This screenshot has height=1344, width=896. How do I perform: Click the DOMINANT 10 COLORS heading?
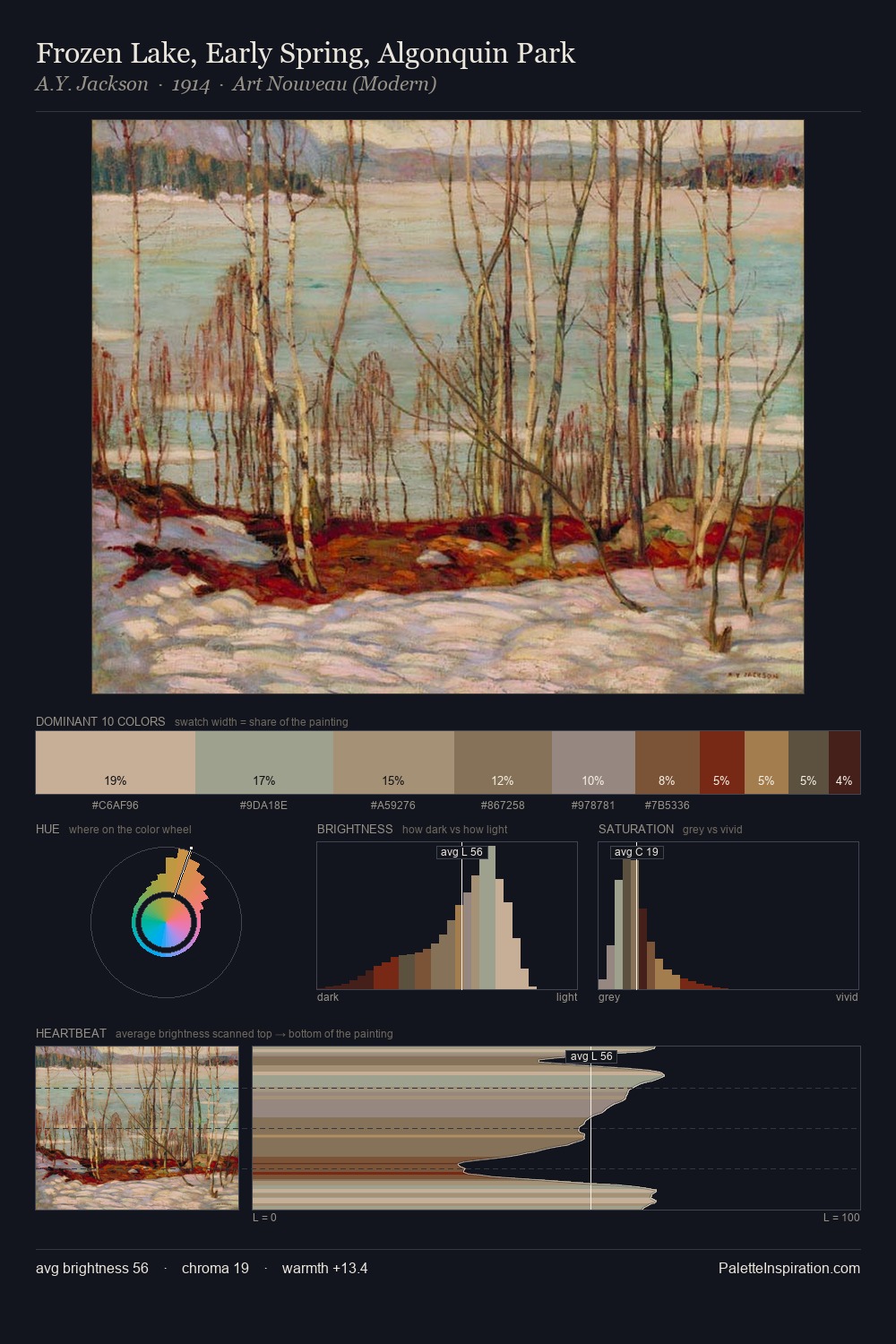click(x=100, y=721)
